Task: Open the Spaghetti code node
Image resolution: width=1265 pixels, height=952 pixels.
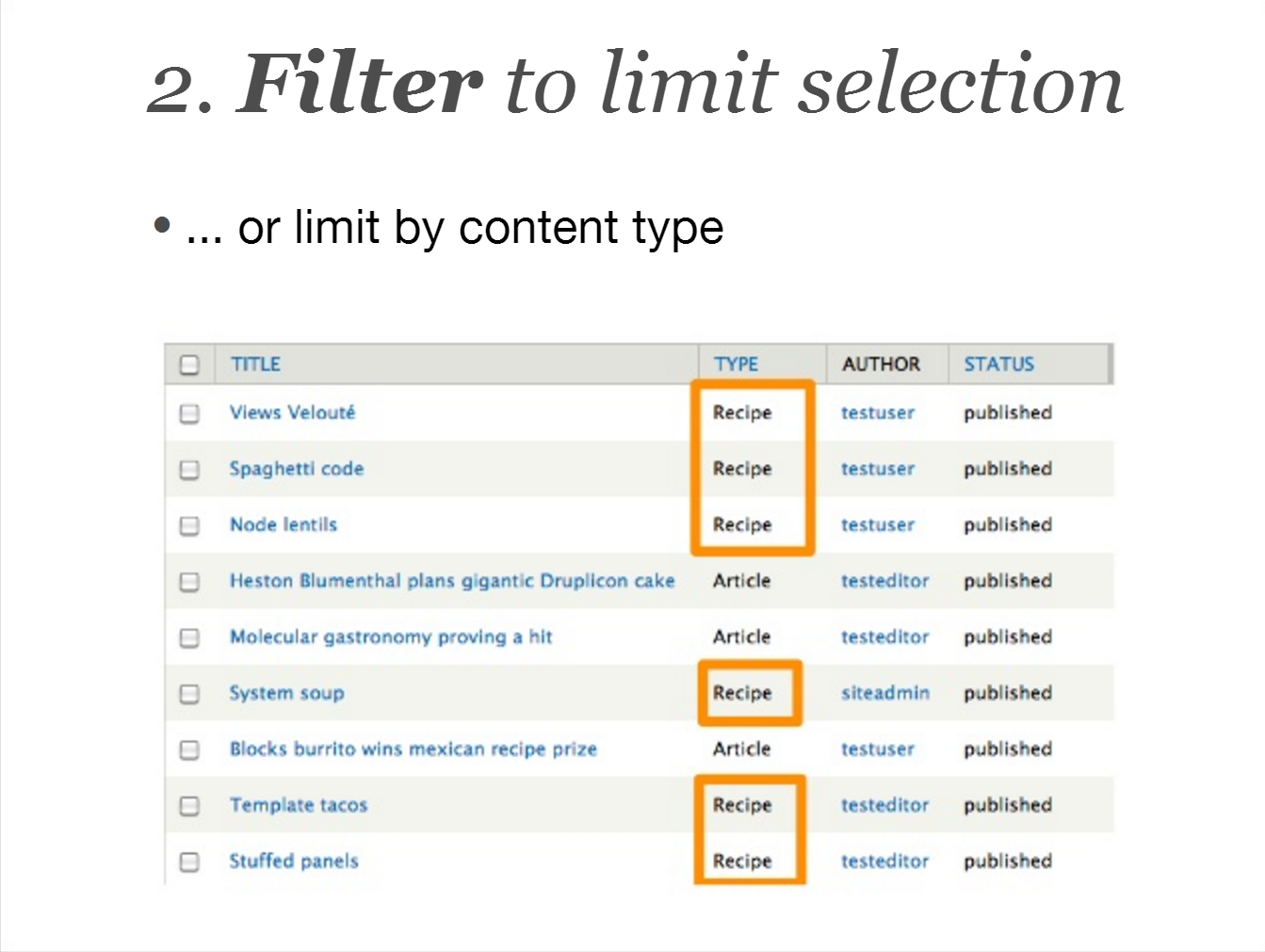Action: [297, 469]
